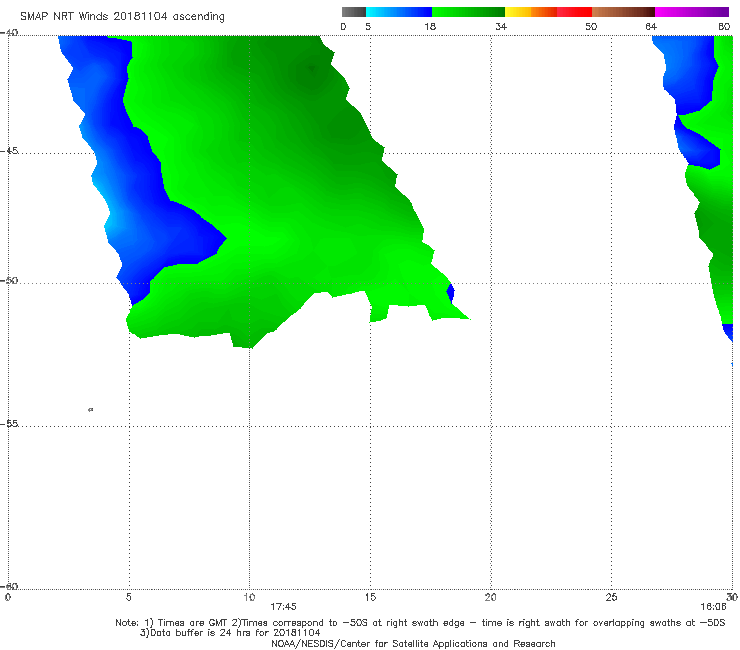Click the '34' label under the color bar
Image resolution: width=740 pixels, height=650 pixels.
tap(501, 27)
